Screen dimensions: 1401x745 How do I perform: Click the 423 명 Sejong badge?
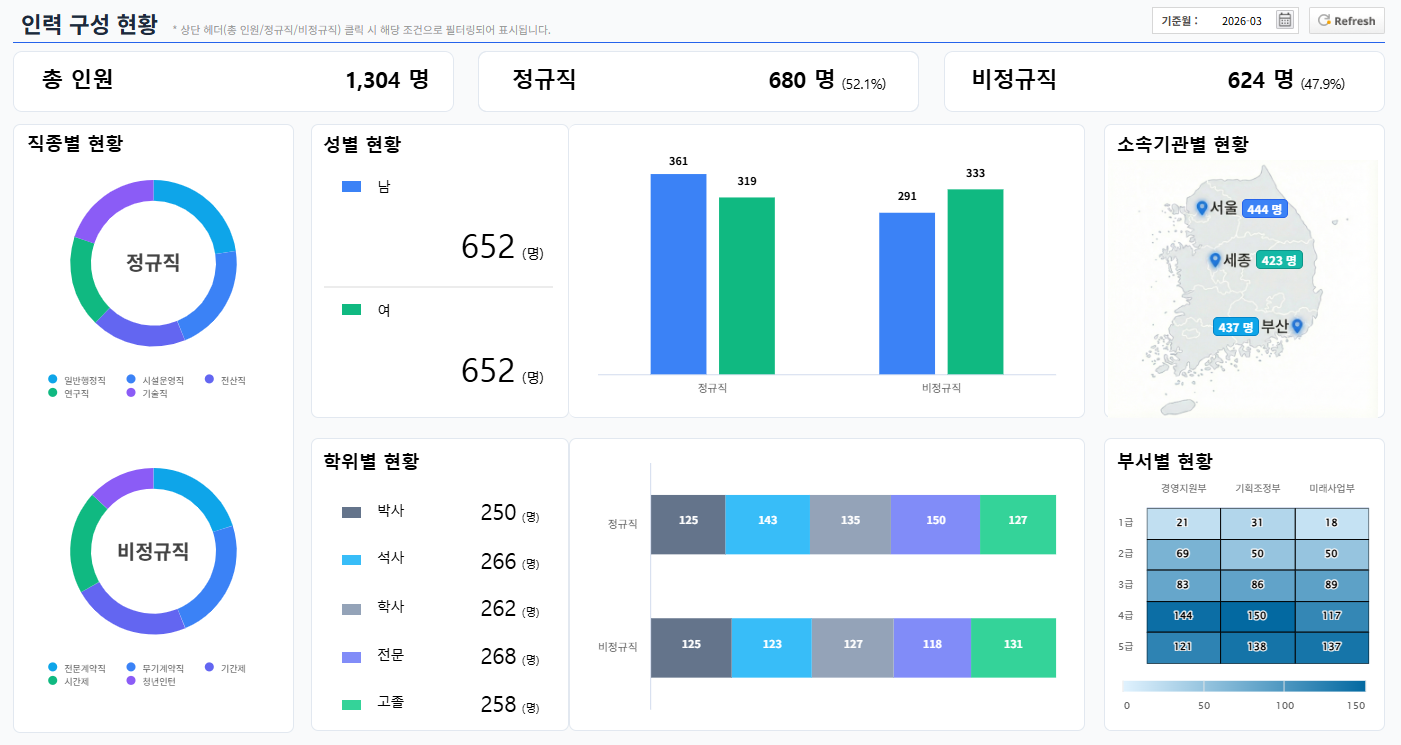tap(1279, 260)
